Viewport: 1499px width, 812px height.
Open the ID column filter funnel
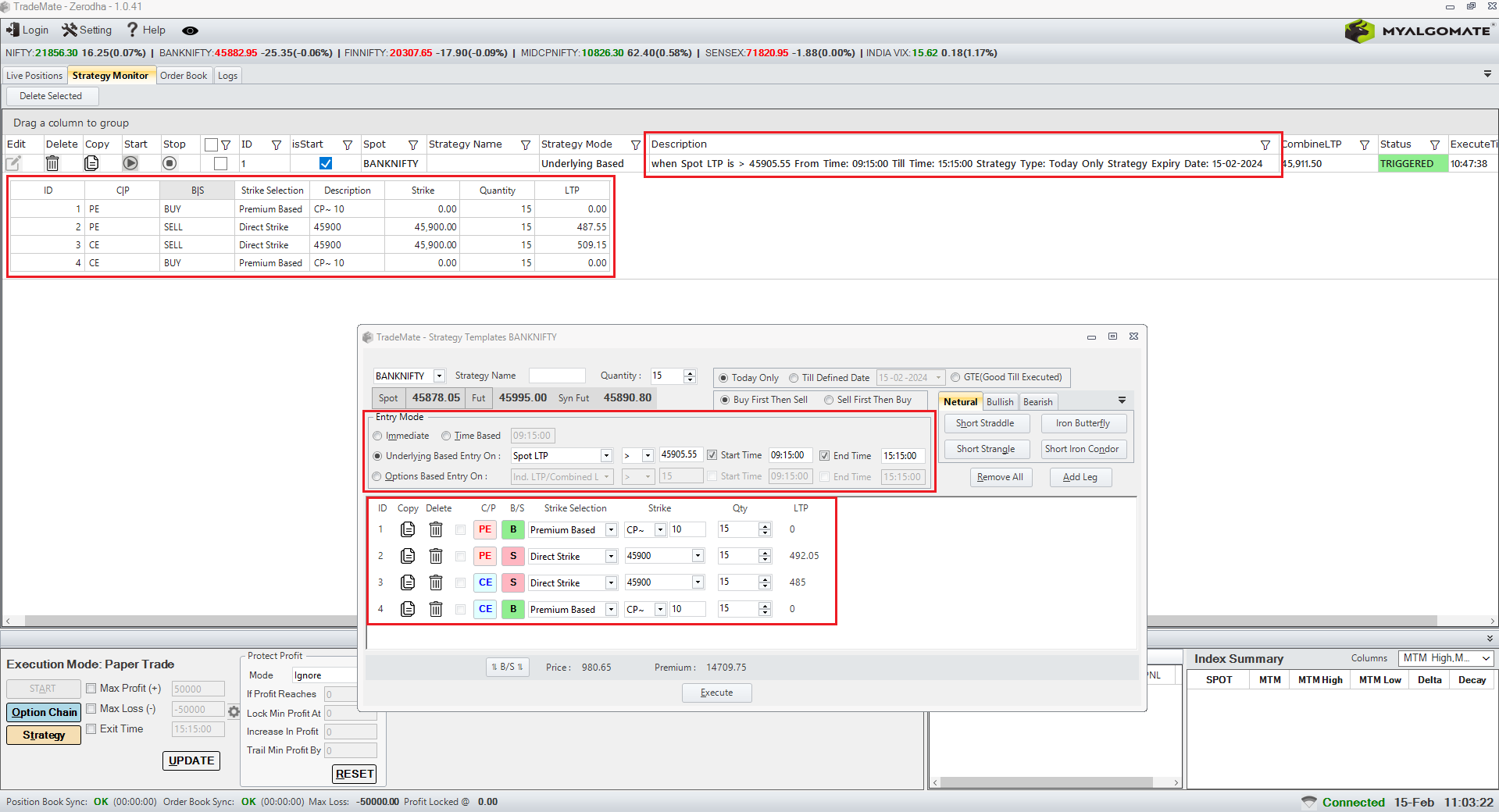tap(276, 144)
